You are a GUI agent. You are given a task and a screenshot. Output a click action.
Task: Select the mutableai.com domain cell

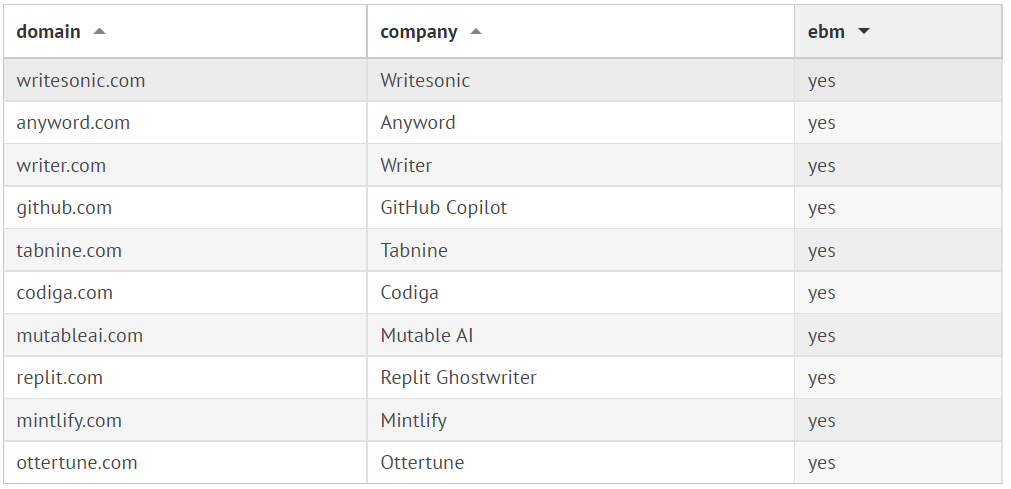tap(80, 336)
